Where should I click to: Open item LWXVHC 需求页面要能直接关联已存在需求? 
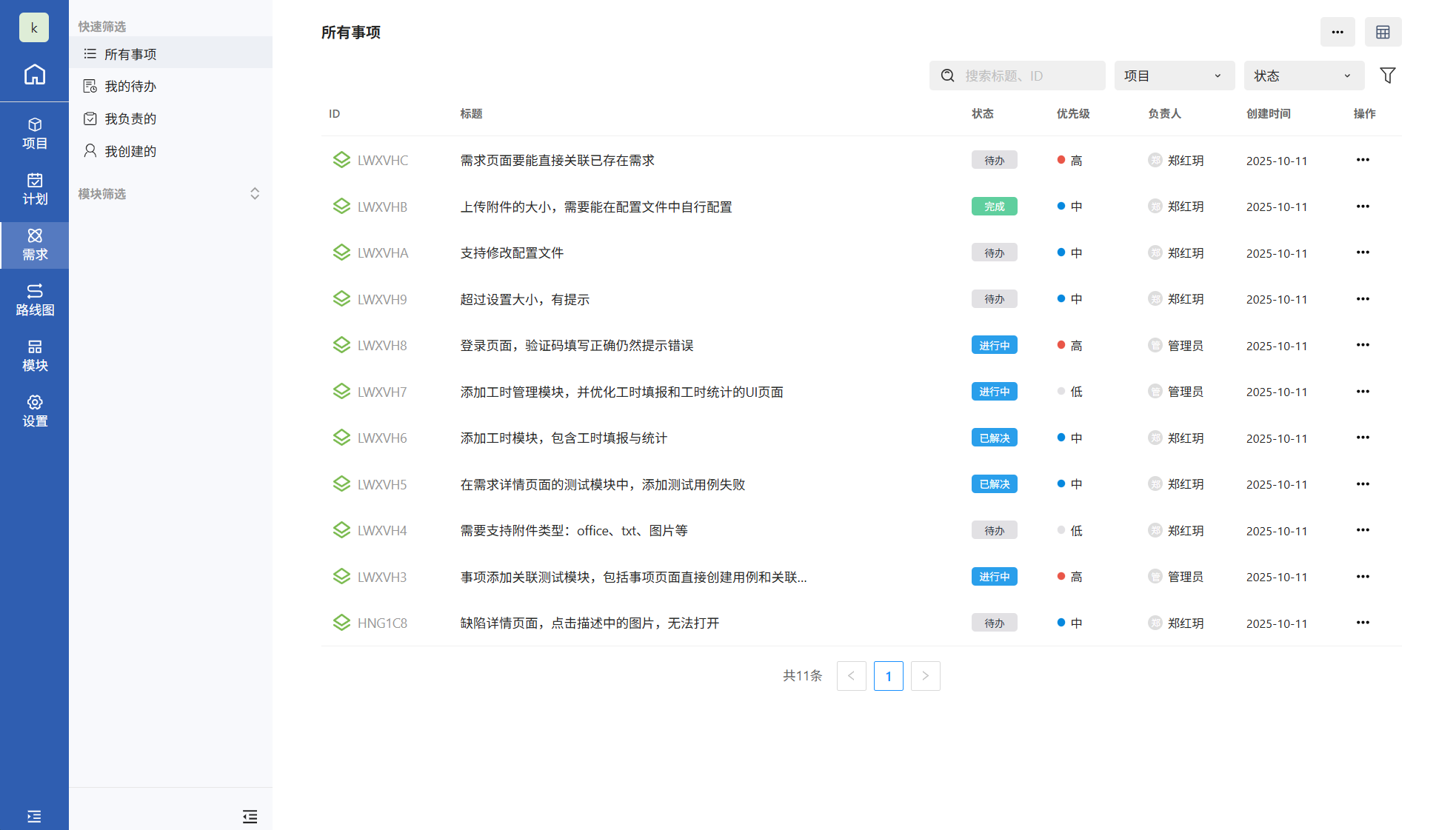(x=557, y=161)
